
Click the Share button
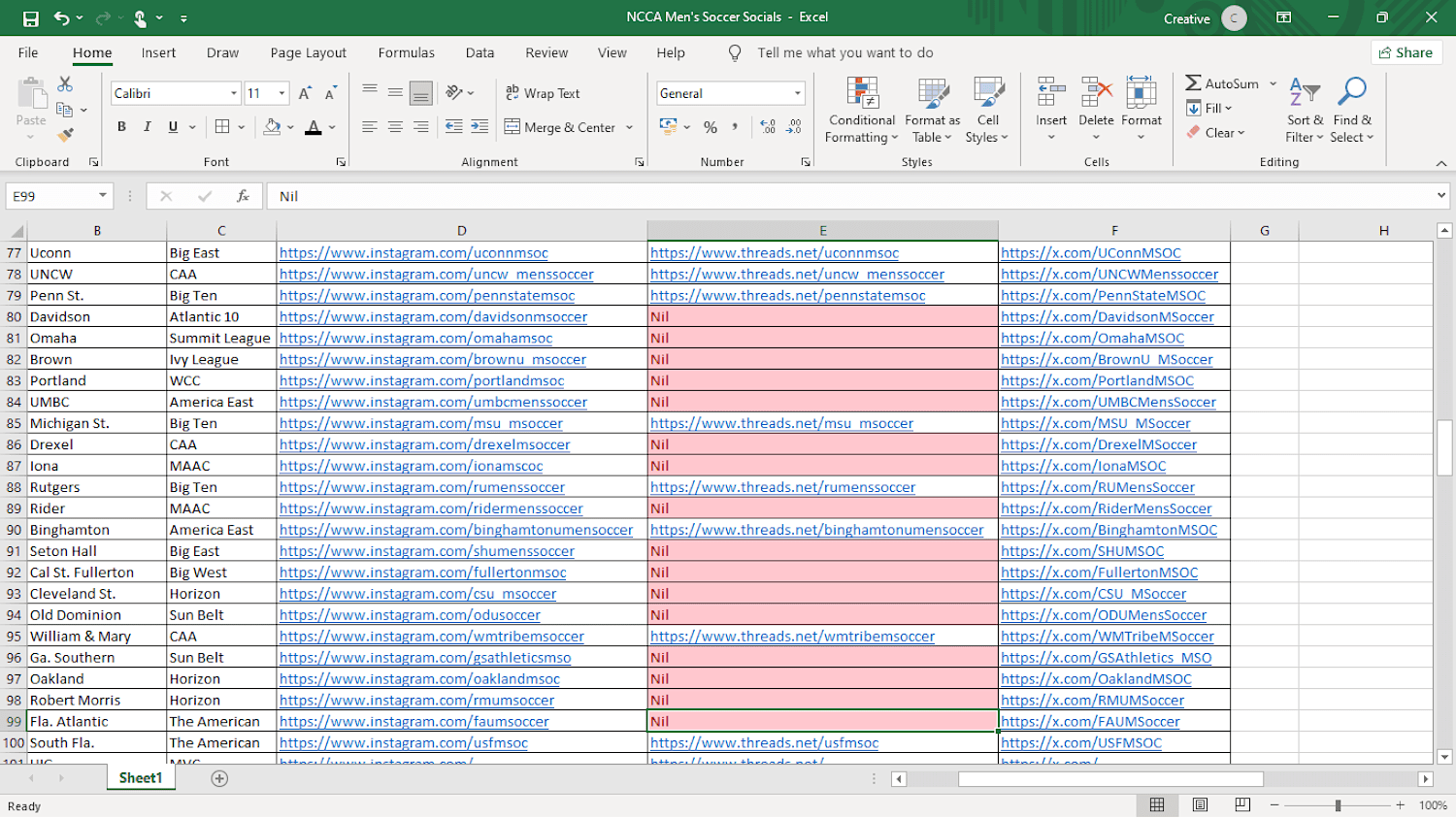1406,52
